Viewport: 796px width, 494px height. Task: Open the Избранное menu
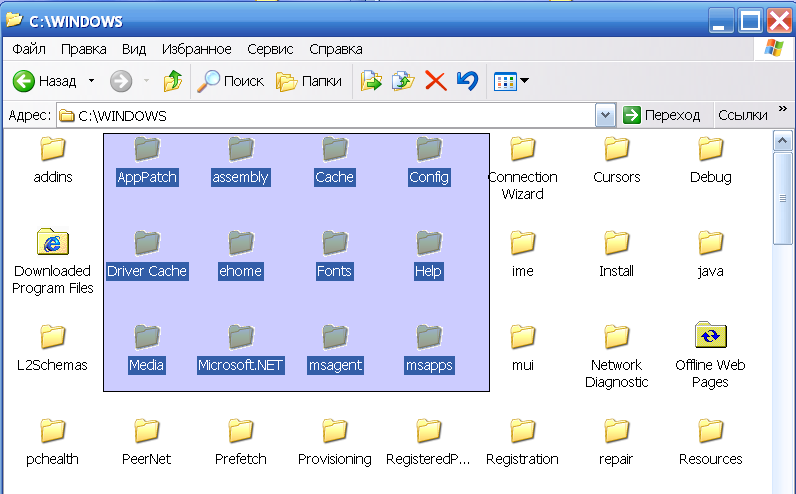196,49
